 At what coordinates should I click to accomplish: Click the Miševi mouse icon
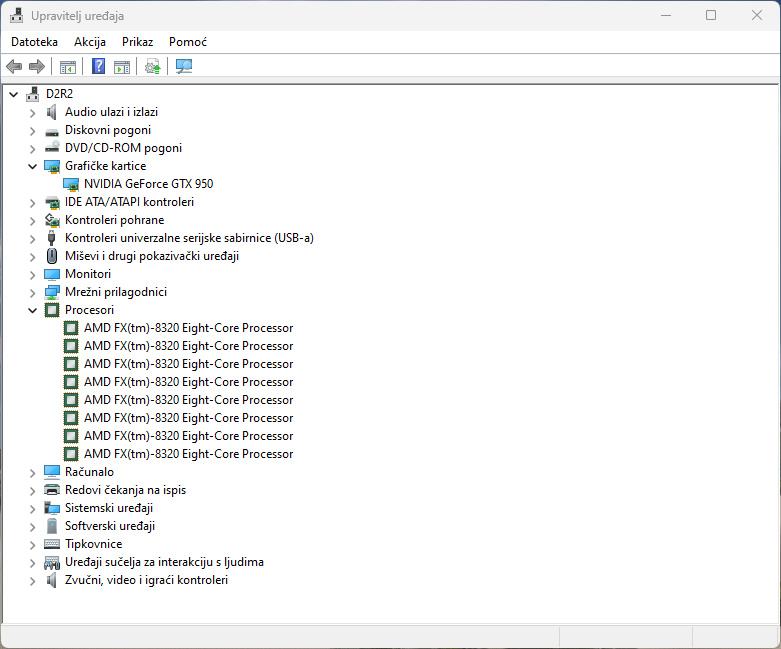[x=52, y=256]
